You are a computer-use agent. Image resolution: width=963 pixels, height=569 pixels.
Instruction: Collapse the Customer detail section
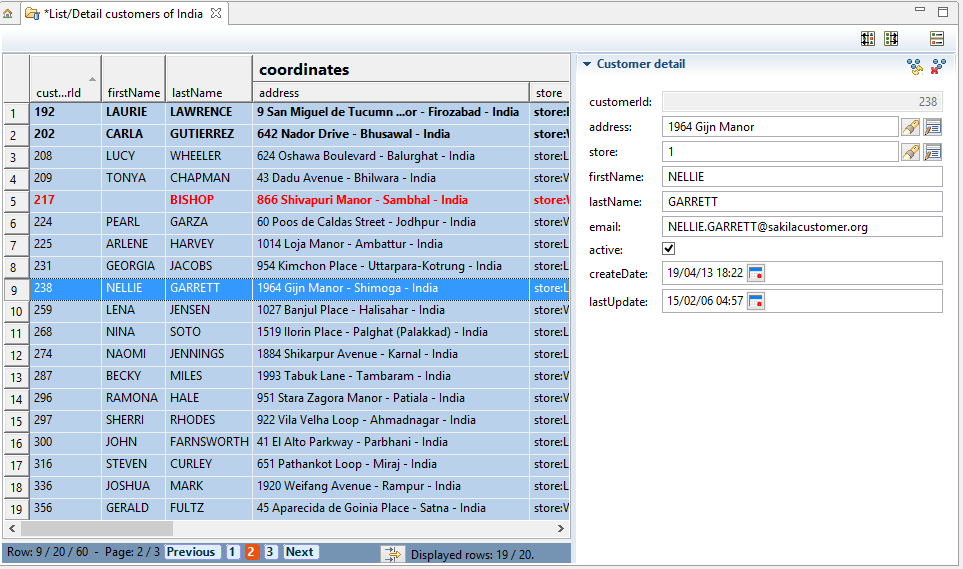[x=586, y=64]
